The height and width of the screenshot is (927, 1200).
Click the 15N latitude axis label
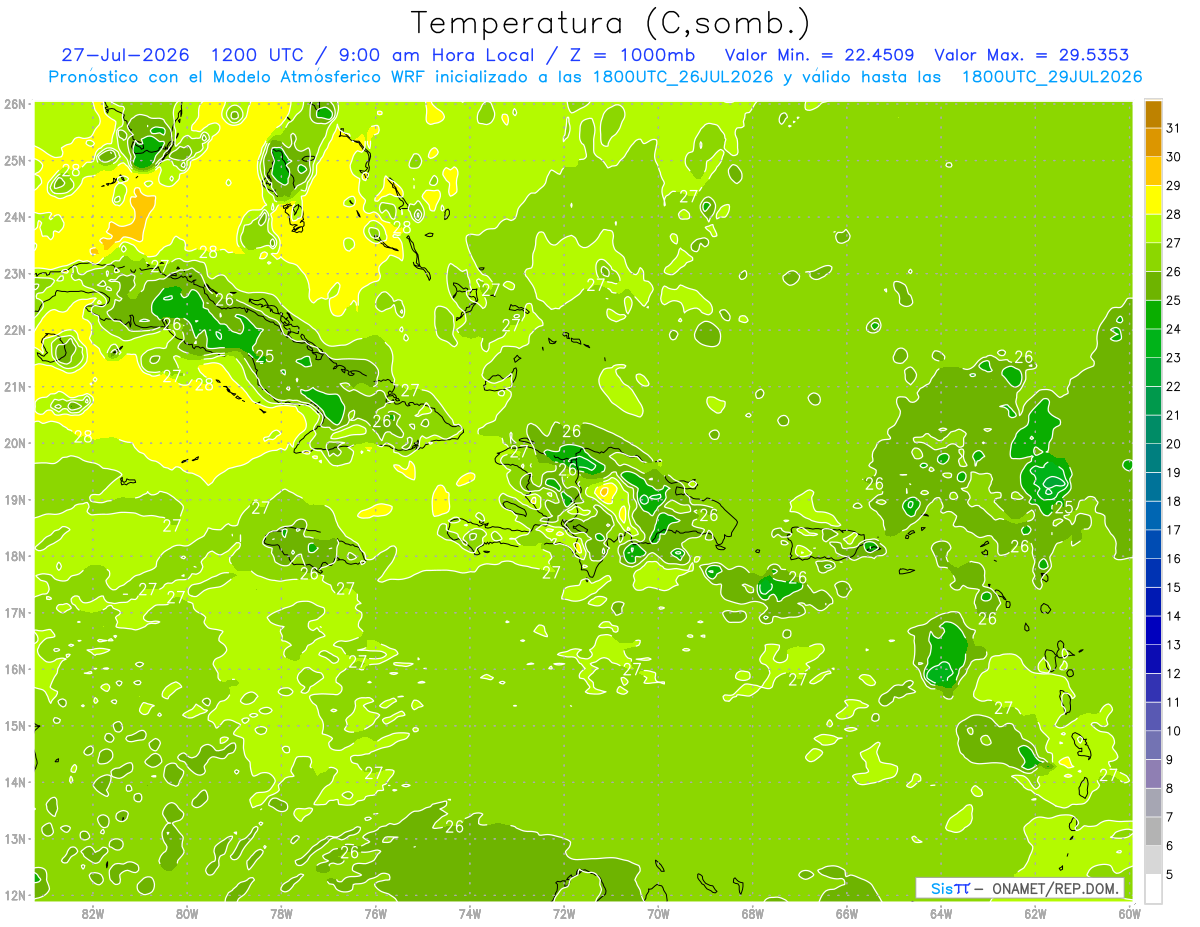[15, 726]
